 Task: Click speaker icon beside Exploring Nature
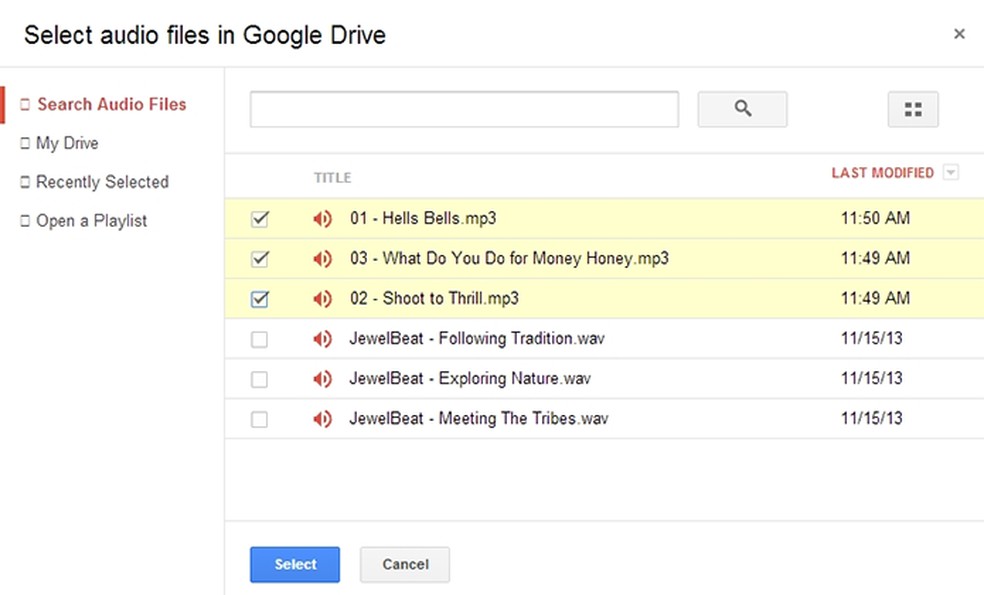click(x=322, y=379)
